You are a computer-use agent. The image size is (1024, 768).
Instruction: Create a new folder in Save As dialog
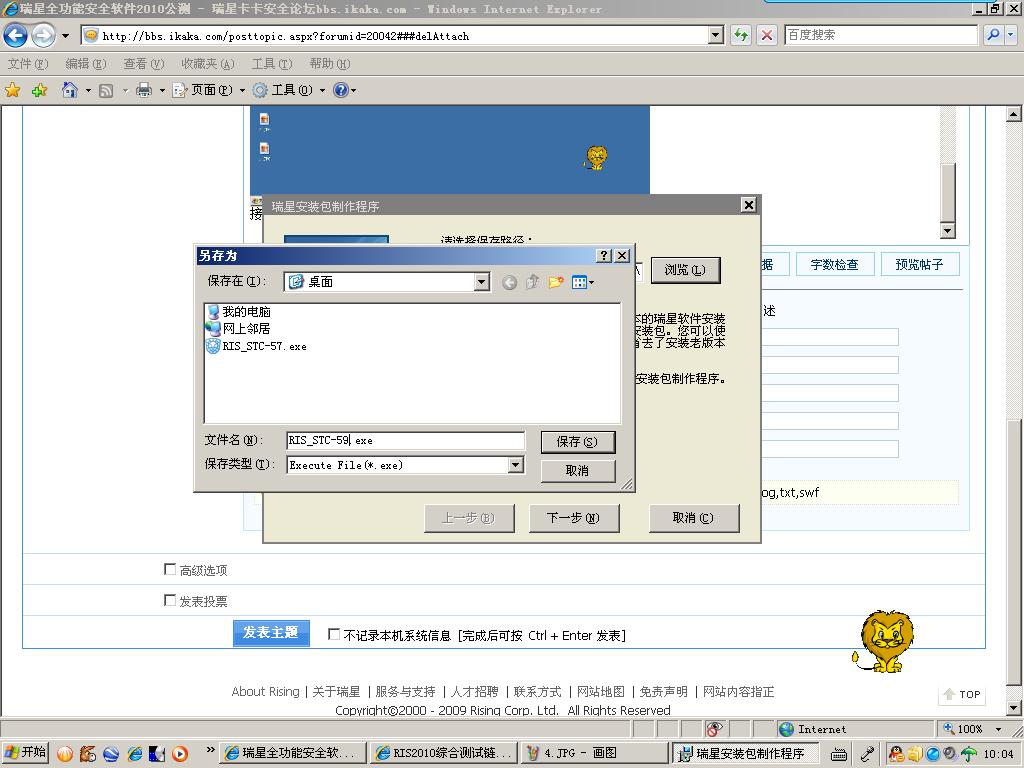[x=556, y=281]
